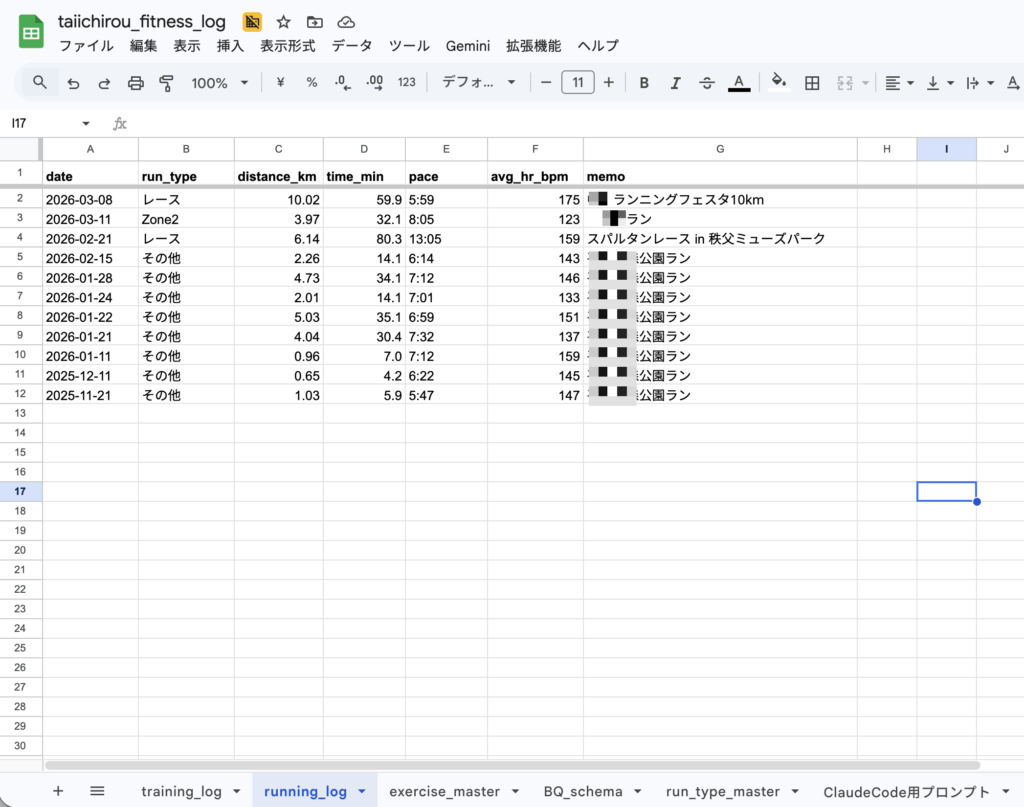Viewport: 1024px width, 807px height.
Task: Open the fill color bucket picker
Action: tap(779, 83)
